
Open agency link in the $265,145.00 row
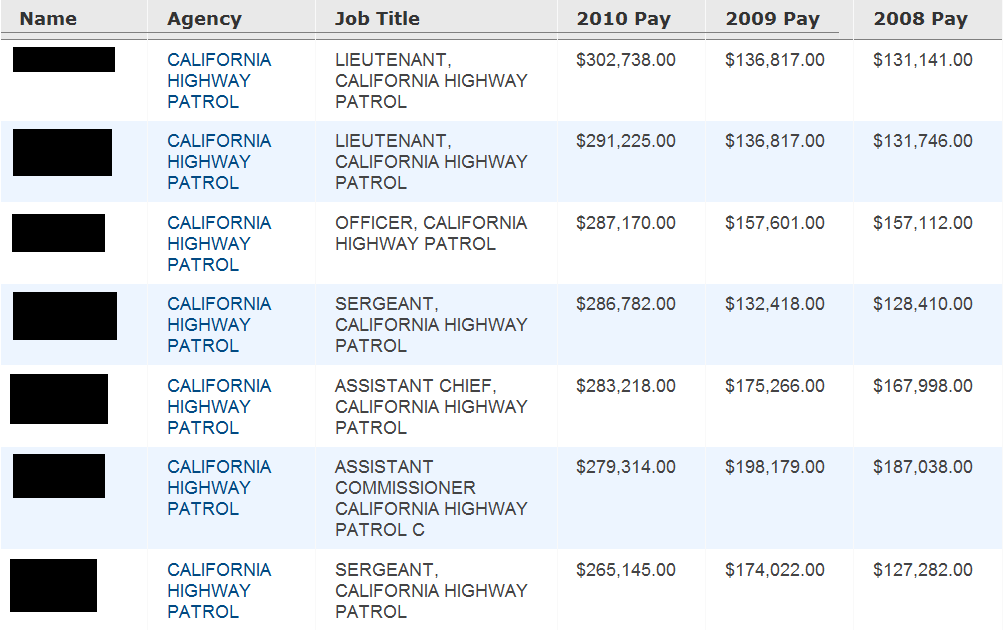click(219, 591)
